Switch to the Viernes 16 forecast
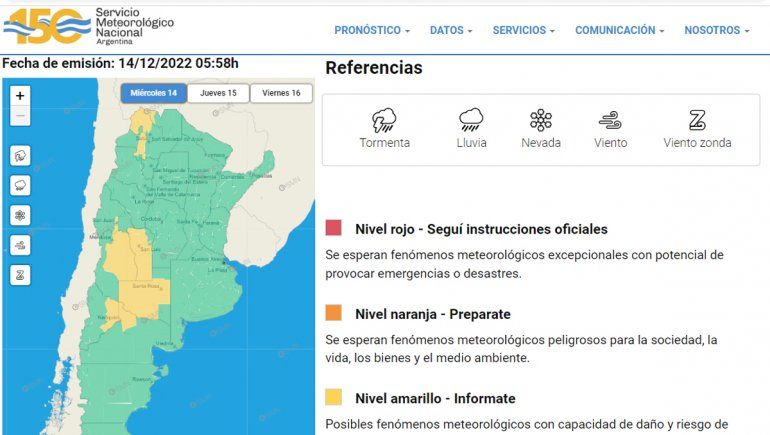 tap(281, 93)
